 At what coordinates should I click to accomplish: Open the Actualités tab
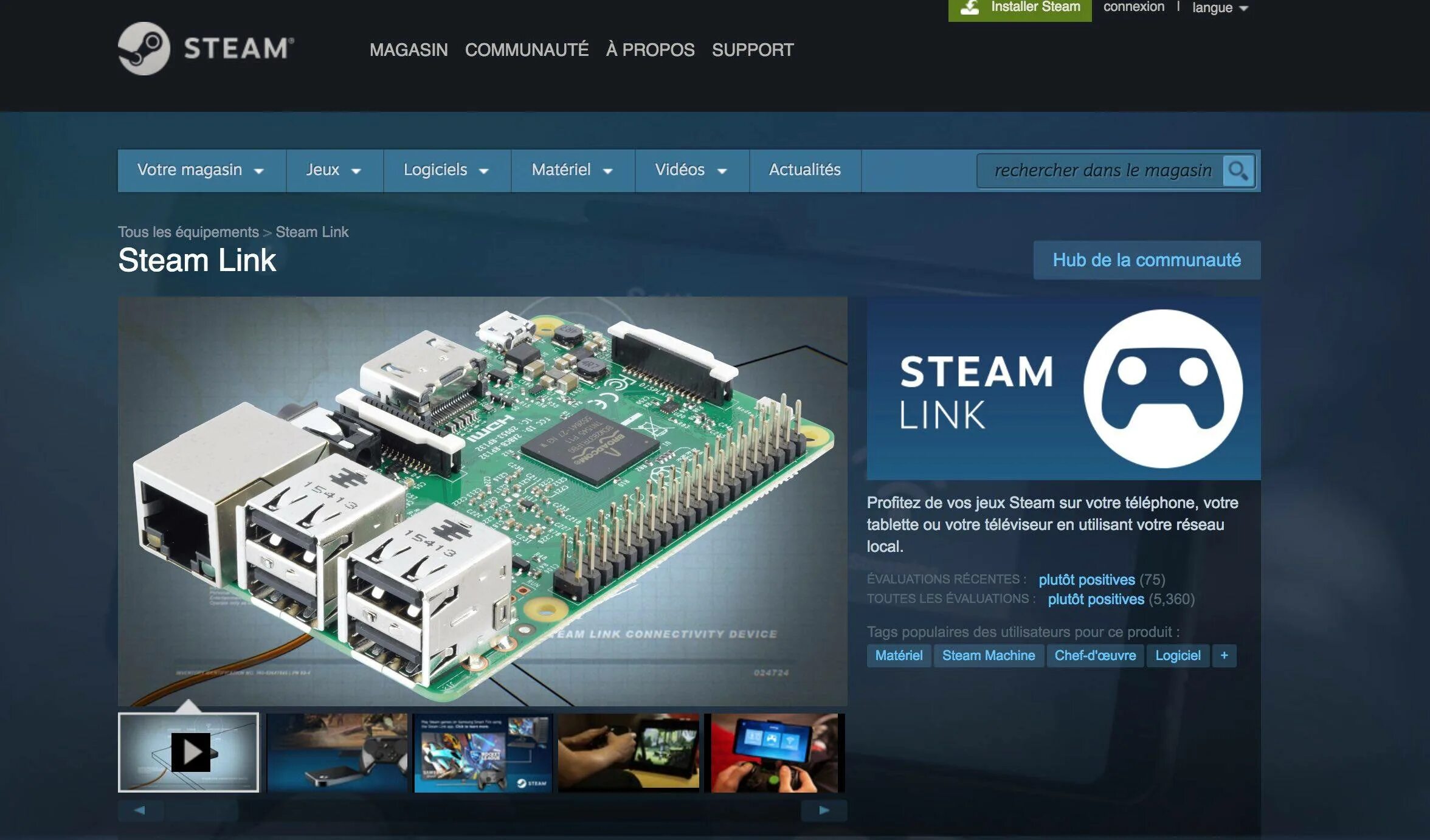pyautogui.click(x=805, y=170)
